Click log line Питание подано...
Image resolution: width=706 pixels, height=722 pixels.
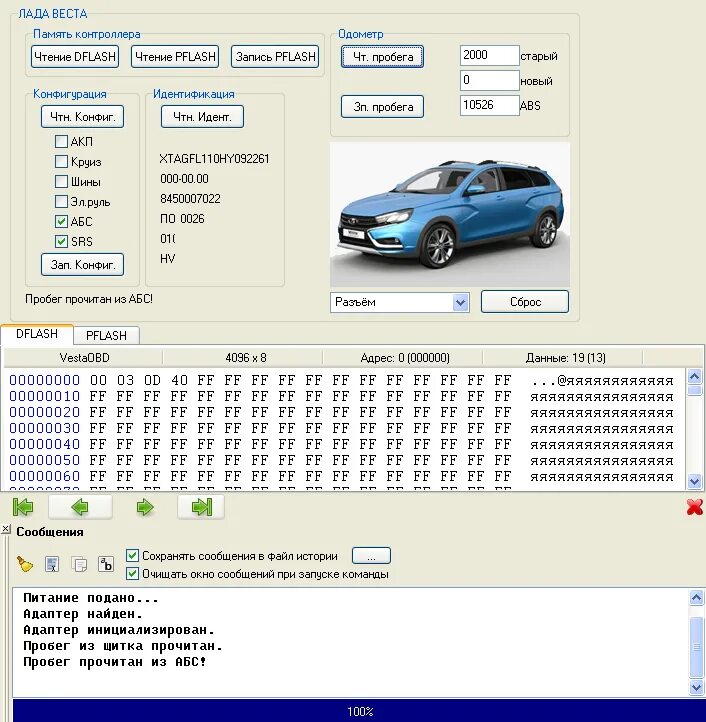(x=91, y=598)
